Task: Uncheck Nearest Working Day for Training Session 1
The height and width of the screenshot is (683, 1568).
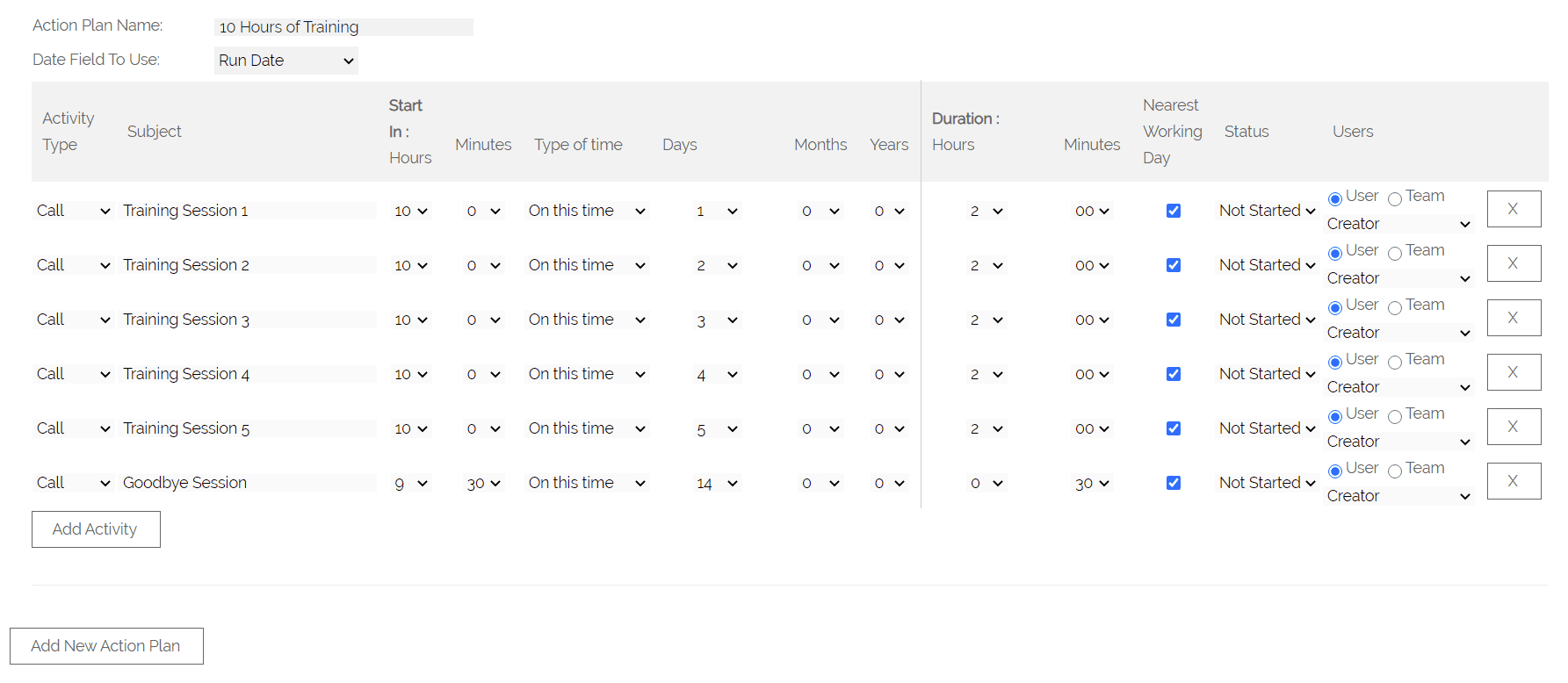Action: coord(1173,211)
